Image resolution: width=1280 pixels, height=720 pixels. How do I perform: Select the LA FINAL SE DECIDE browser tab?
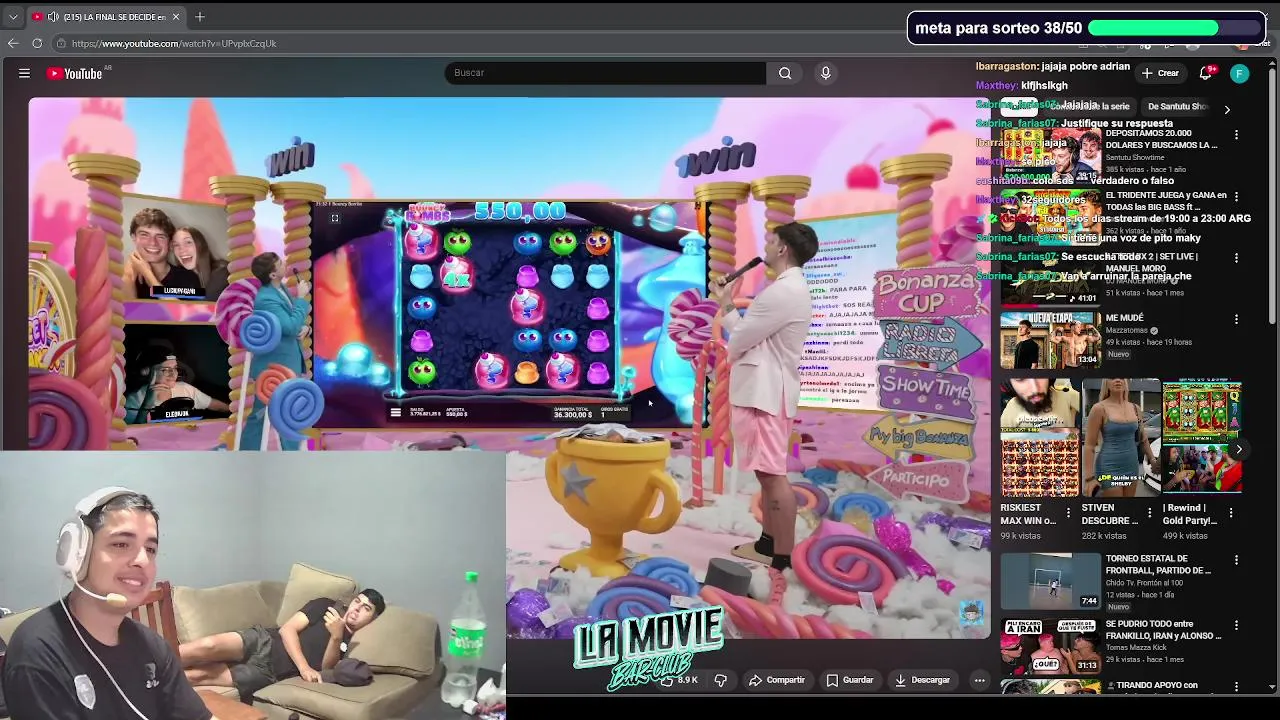[105, 17]
